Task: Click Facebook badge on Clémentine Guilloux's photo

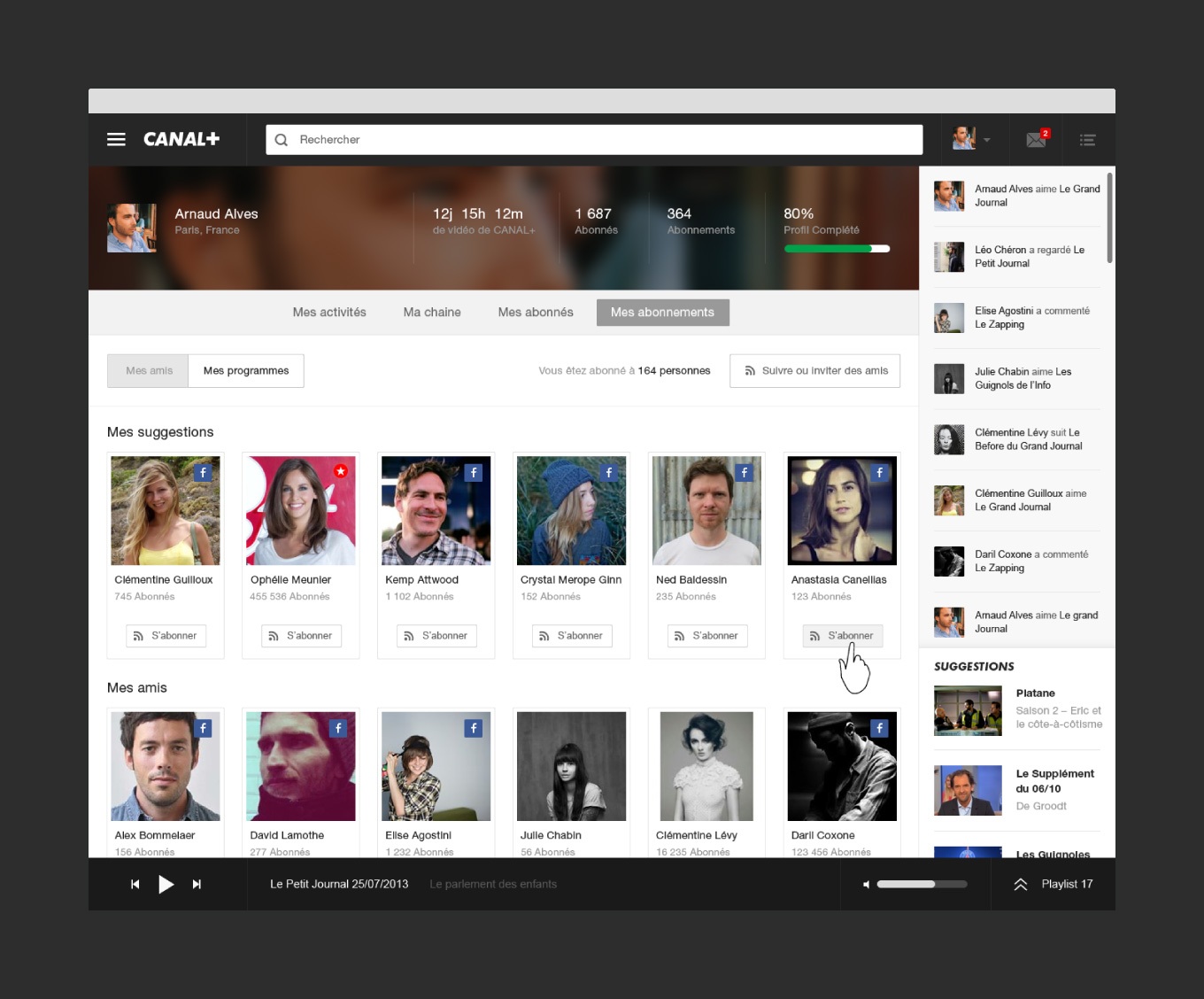Action: click(204, 473)
